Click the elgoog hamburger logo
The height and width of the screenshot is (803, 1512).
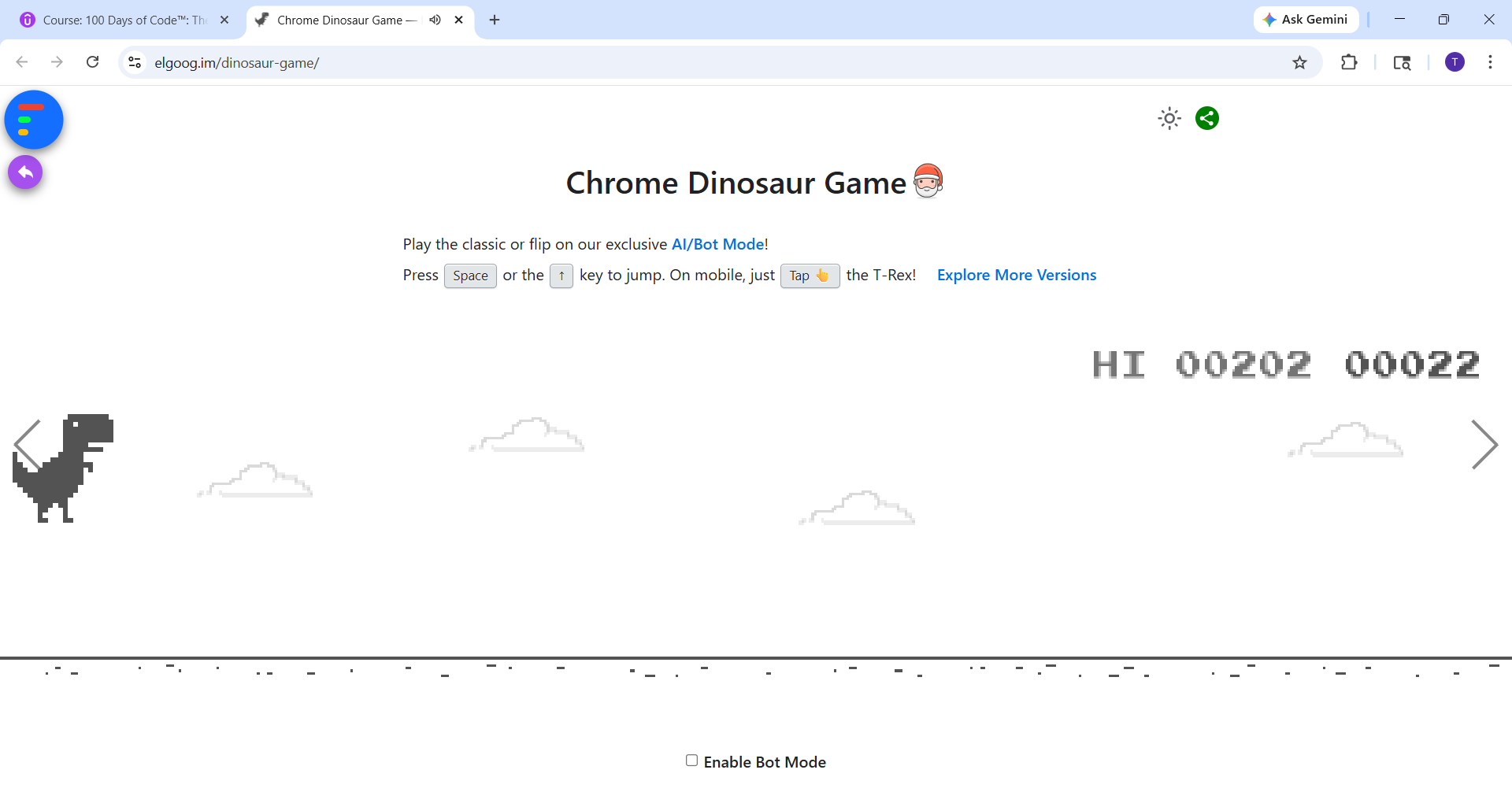point(33,120)
